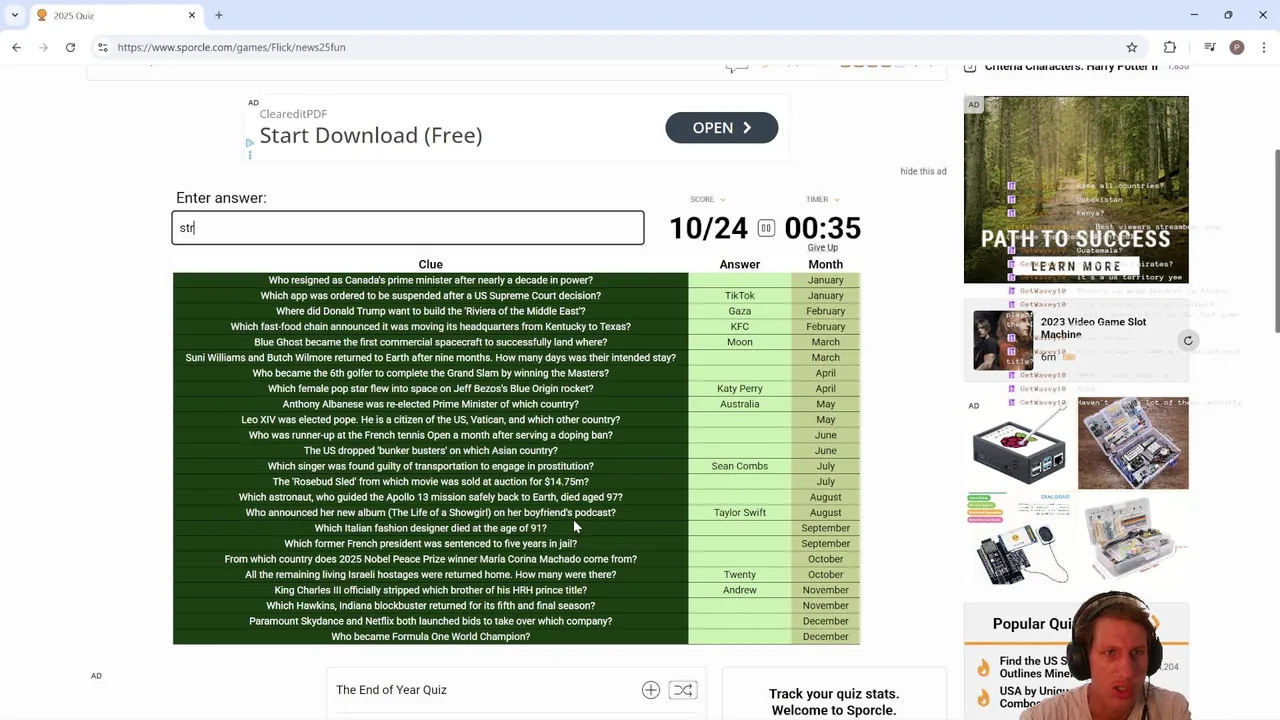Click the Criteria Characters: Harry Potter II link
This screenshot has height=720, width=1280.
1071,67
